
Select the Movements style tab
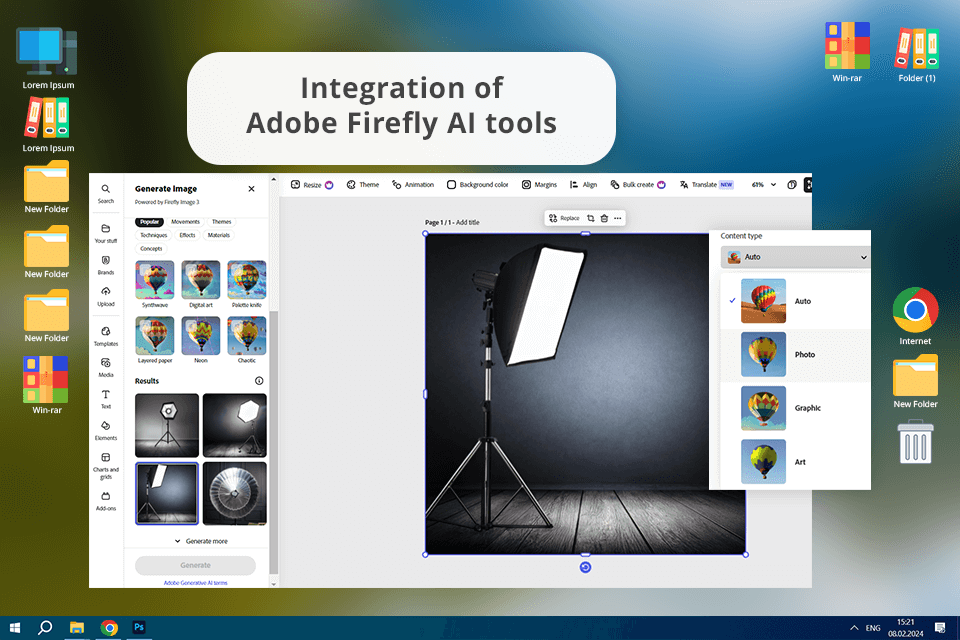click(186, 222)
